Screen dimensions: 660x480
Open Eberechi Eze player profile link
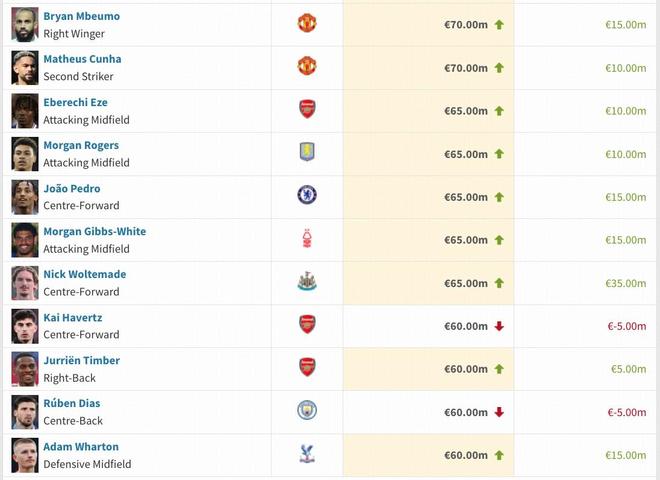[x=75, y=102]
